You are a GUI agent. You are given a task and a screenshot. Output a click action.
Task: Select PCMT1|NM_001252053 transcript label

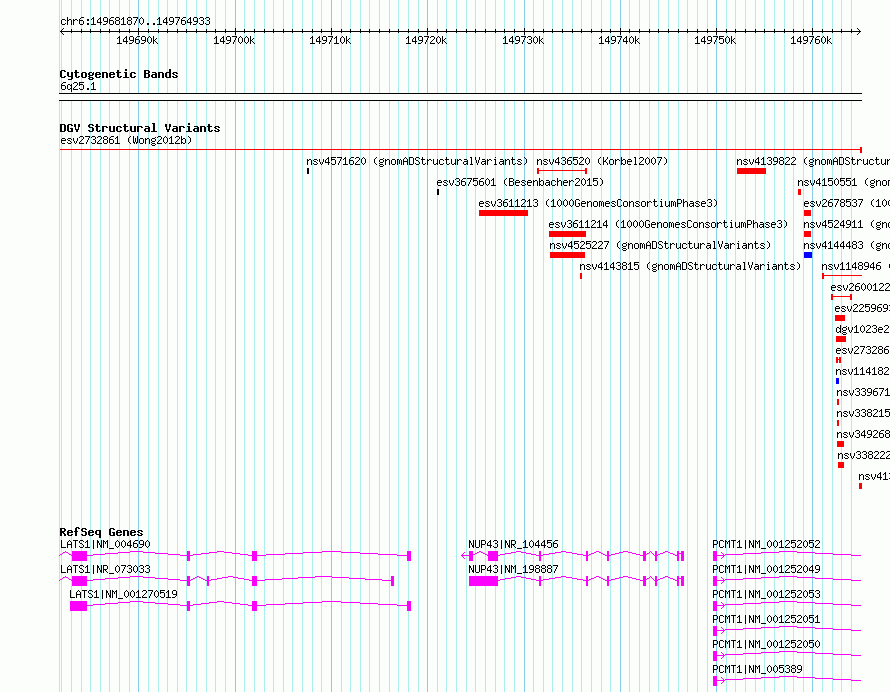pyautogui.click(x=766, y=594)
